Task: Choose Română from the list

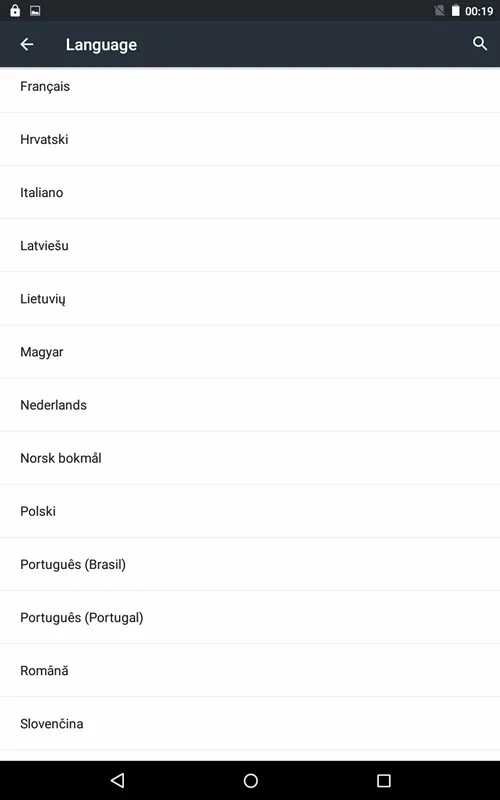Action: 250,670
